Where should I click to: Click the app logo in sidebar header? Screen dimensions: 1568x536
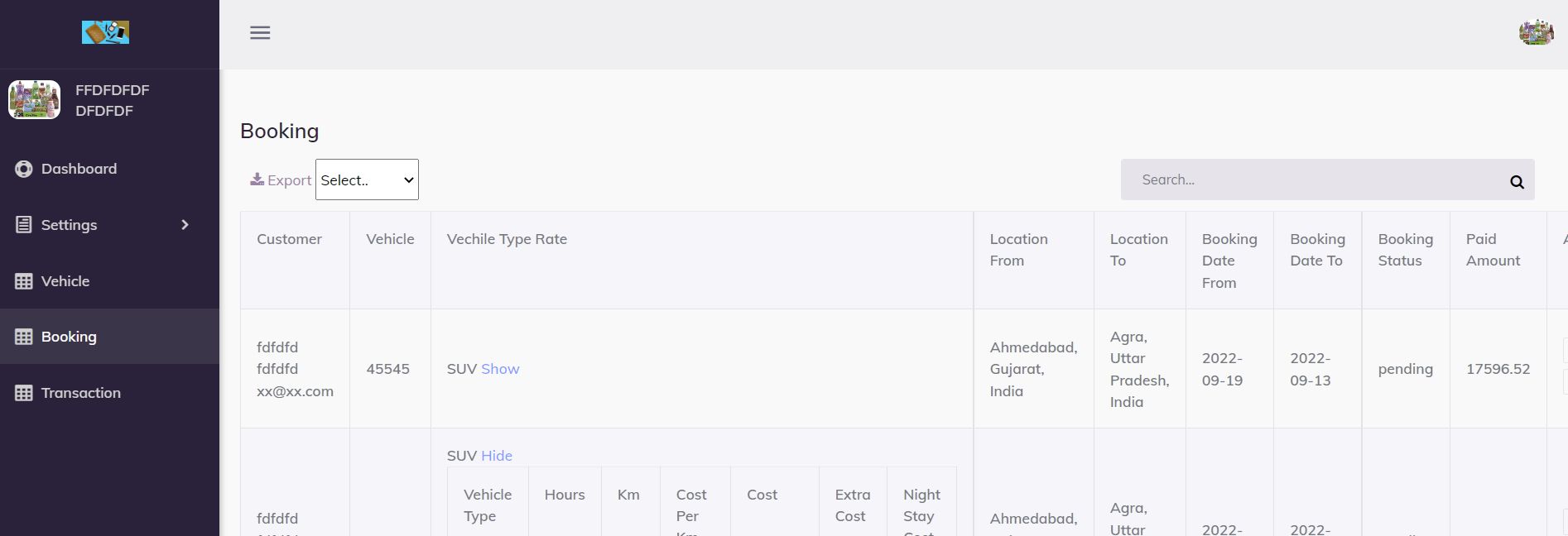(x=105, y=33)
